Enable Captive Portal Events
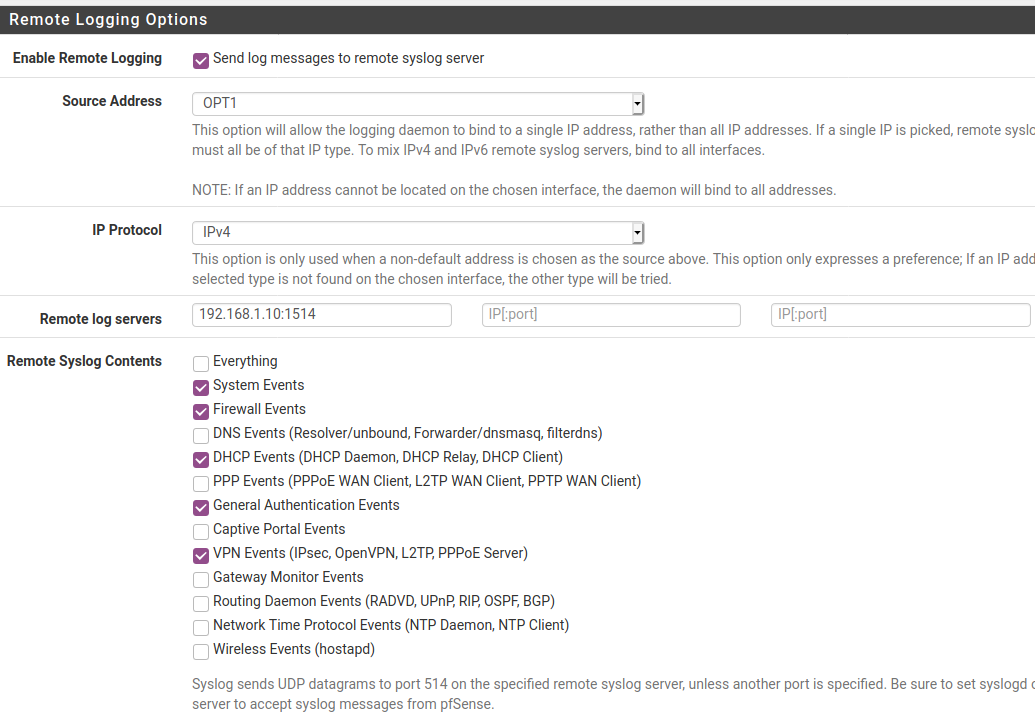Image resolution: width=1035 pixels, height=715 pixels. coord(200,531)
